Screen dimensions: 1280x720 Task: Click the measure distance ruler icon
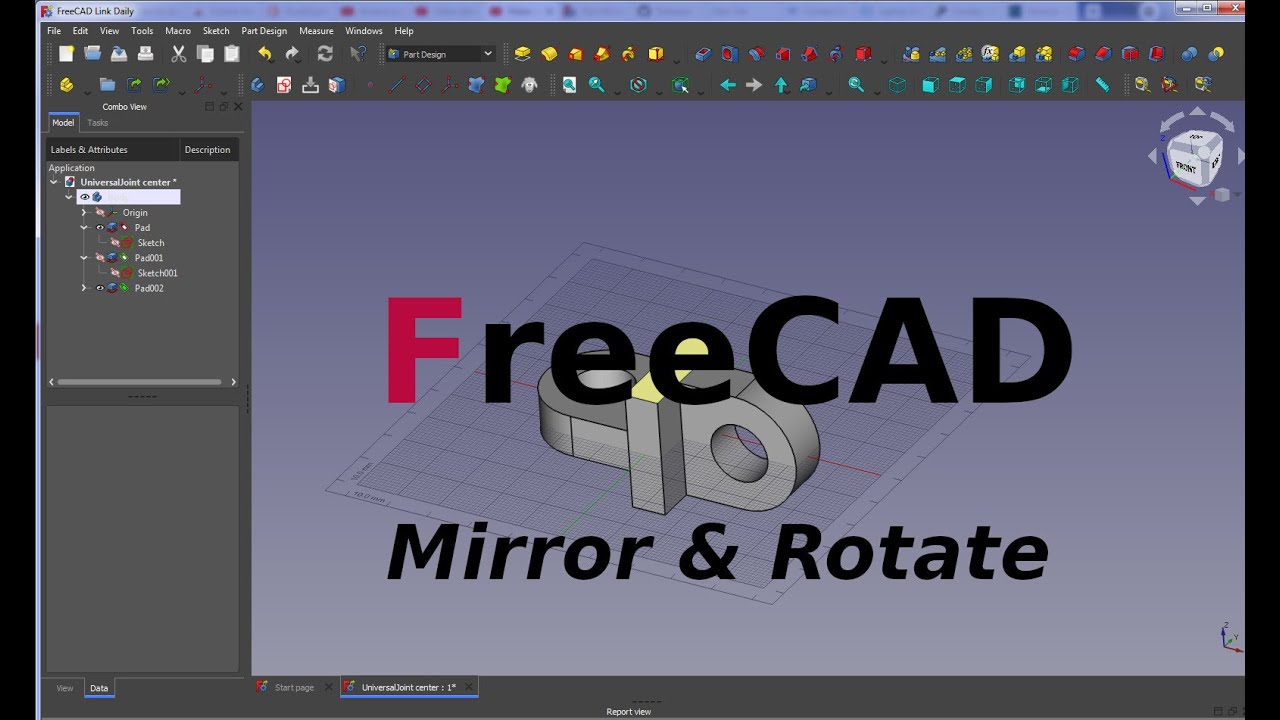pos(1102,85)
